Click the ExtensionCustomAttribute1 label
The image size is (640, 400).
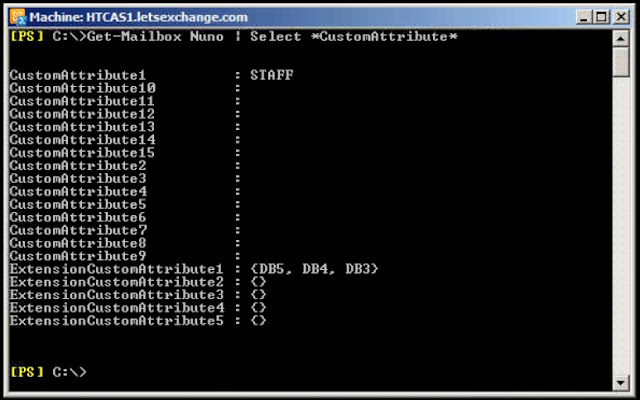click(x=114, y=269)
